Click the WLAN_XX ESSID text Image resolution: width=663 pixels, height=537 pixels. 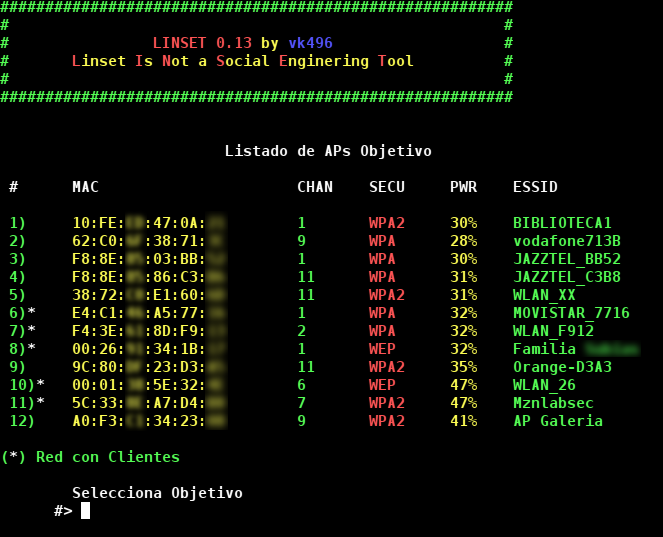544,295
